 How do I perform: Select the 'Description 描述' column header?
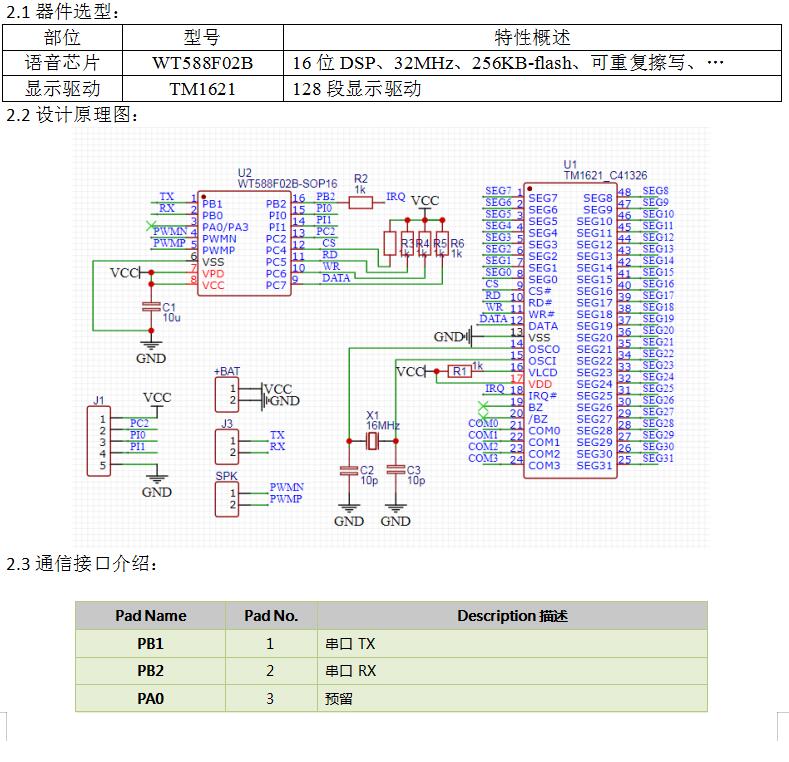(x=512, y=616)
